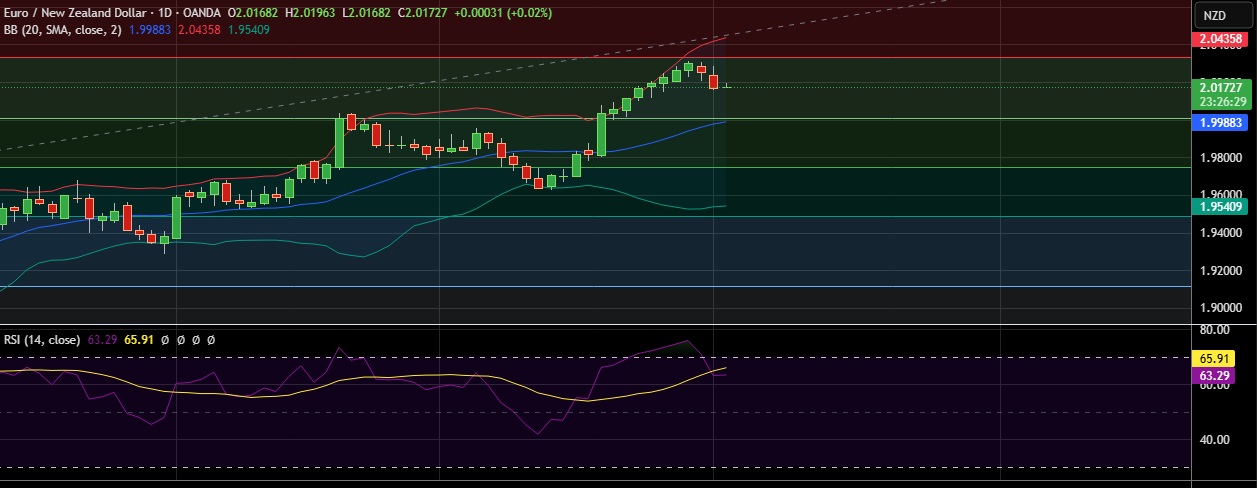Click the 1.90000 price scale tick
This screenshot has height=488, width=1257.
[x=1223, y=308]
